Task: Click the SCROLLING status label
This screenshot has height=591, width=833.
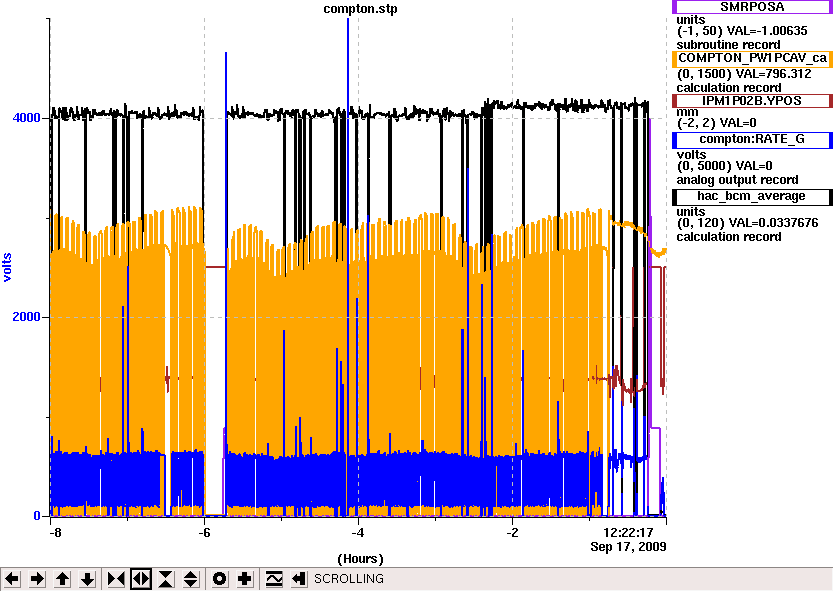Action: click(x=348, y=579)
